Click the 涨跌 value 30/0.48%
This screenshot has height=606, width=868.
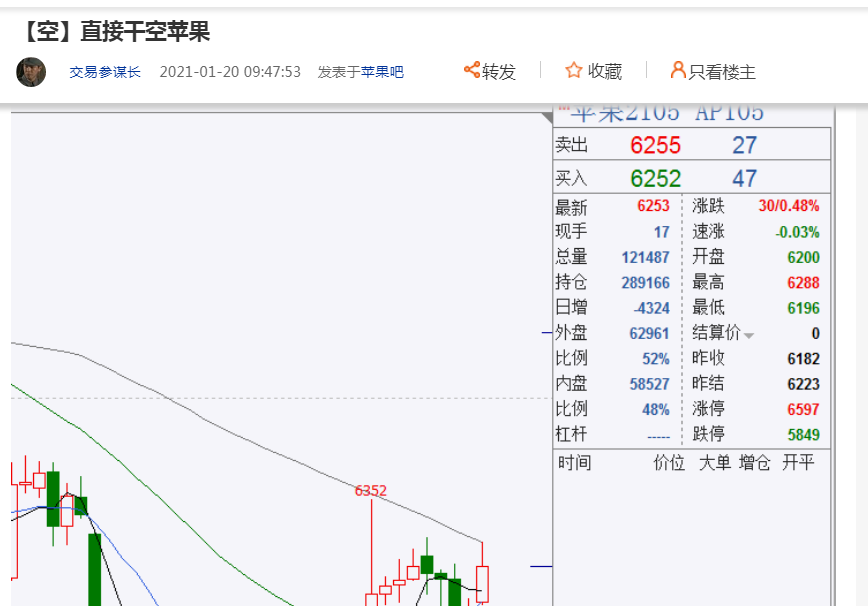click(x=789, y=206)
